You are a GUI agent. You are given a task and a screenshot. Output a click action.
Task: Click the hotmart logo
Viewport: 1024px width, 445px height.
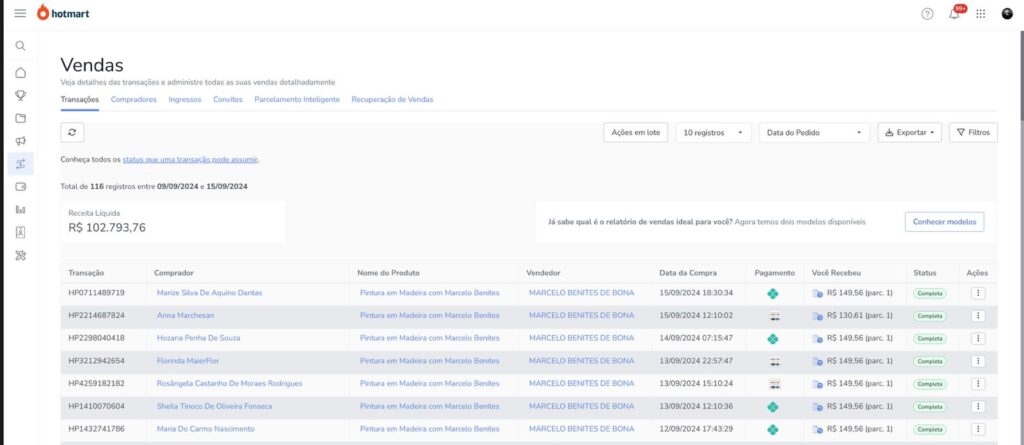[63, 12]
